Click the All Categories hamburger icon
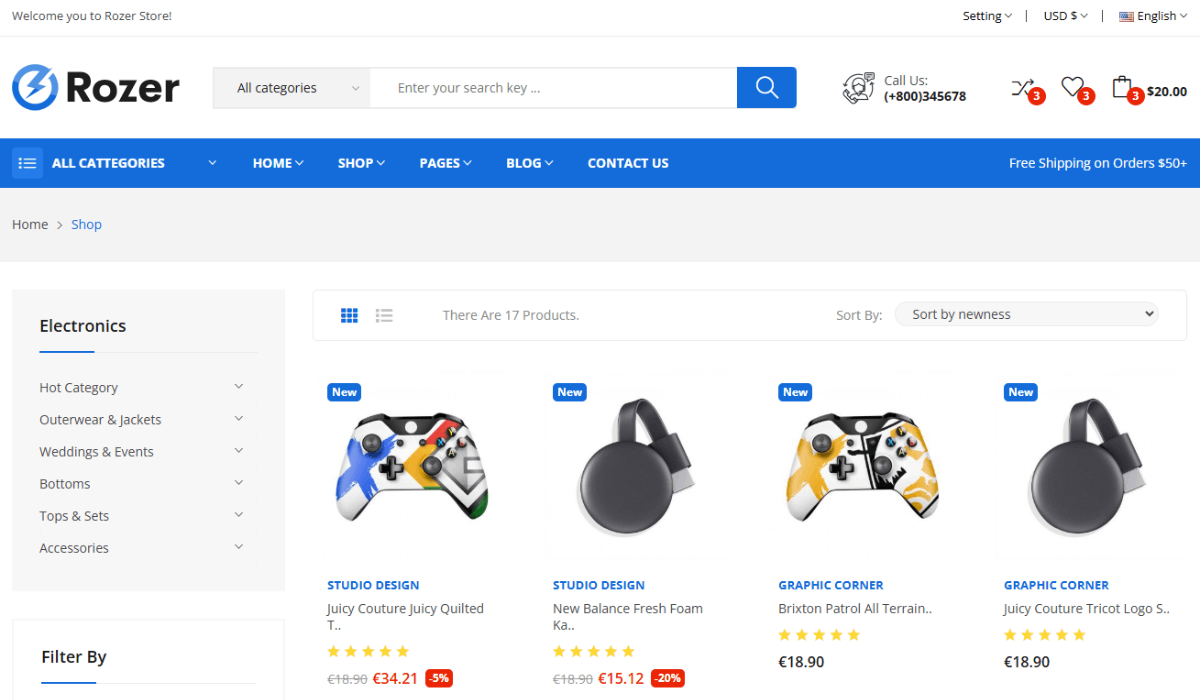Screen dimensions: 1200x700 click(x=27, y=163)
